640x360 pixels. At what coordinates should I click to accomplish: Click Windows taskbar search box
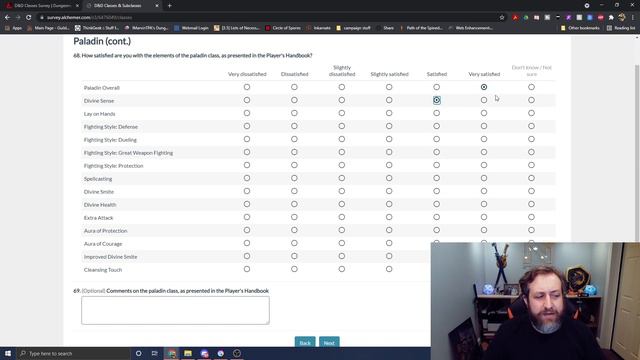[x=73, y=353]
